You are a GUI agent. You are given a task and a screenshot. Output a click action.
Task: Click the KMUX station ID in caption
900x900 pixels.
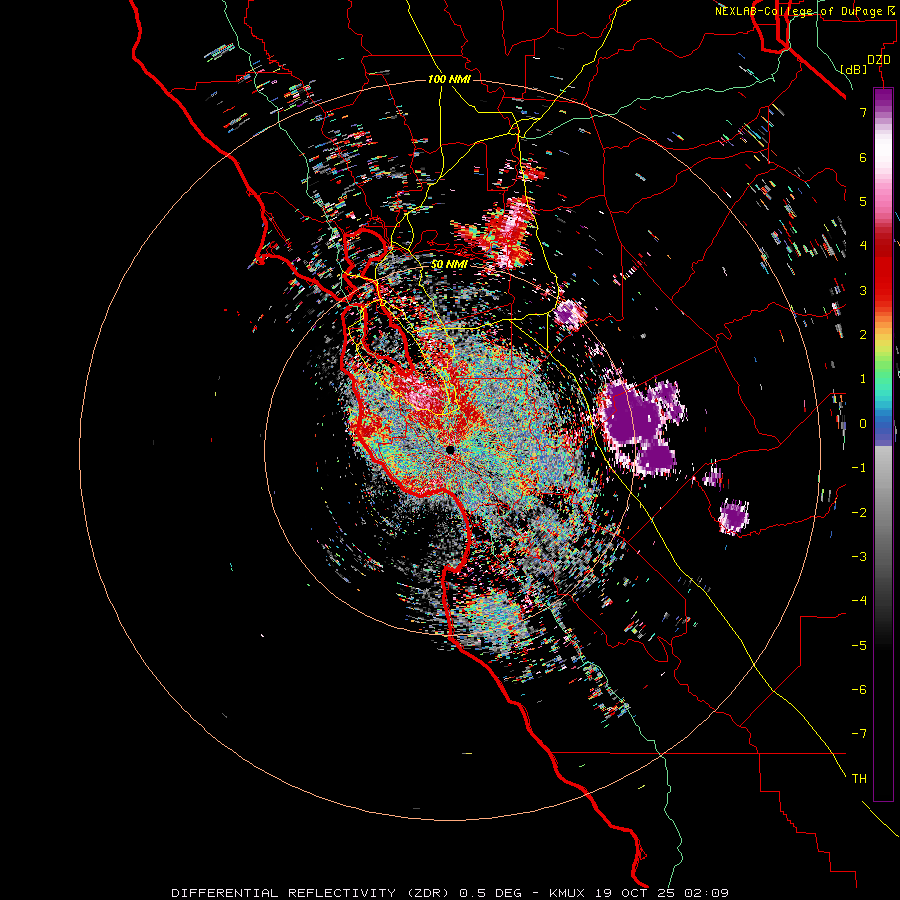coord(568,893)
